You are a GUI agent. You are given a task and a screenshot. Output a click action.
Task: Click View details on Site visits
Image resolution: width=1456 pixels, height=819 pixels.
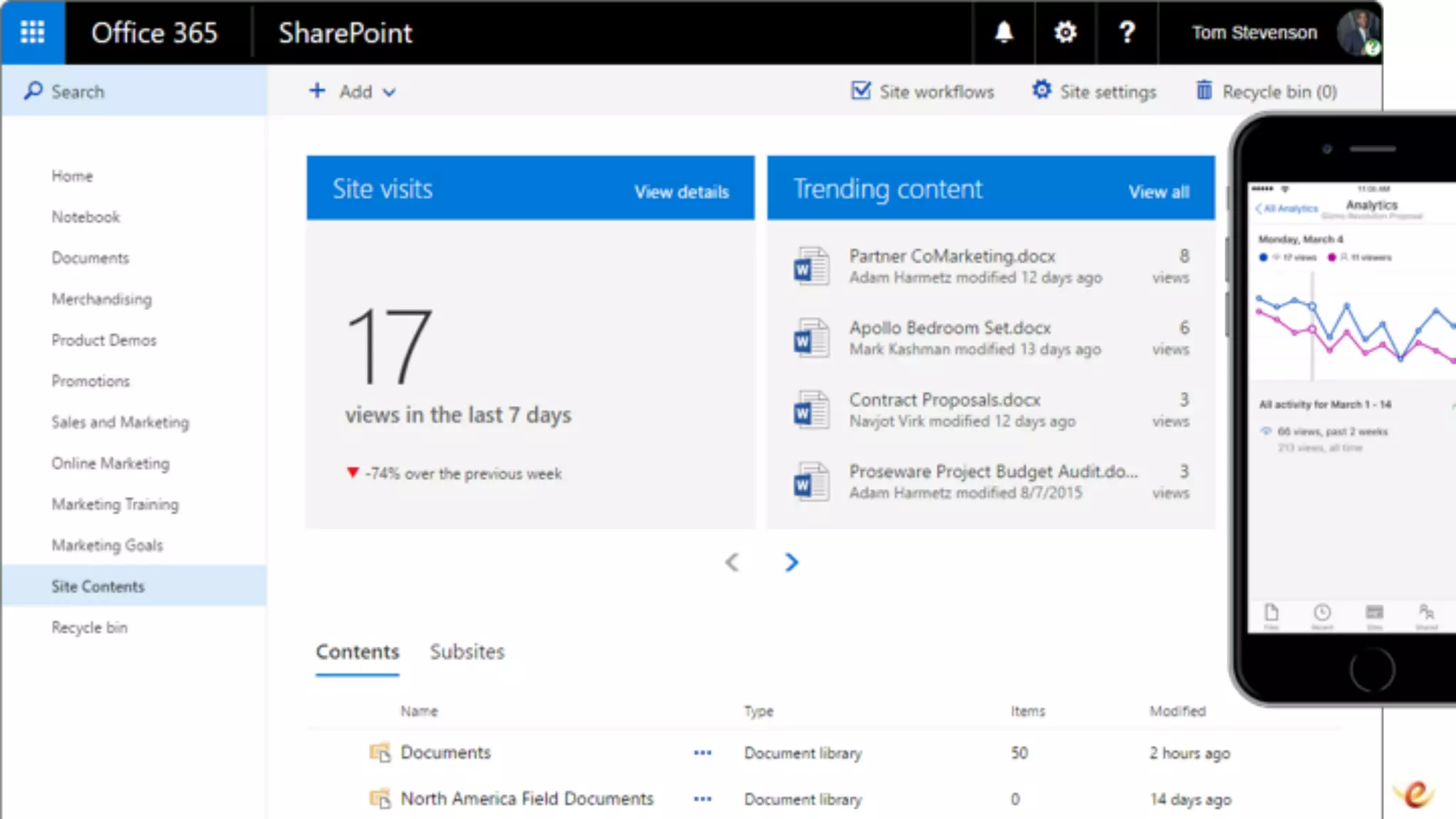[x=681, y=192]
